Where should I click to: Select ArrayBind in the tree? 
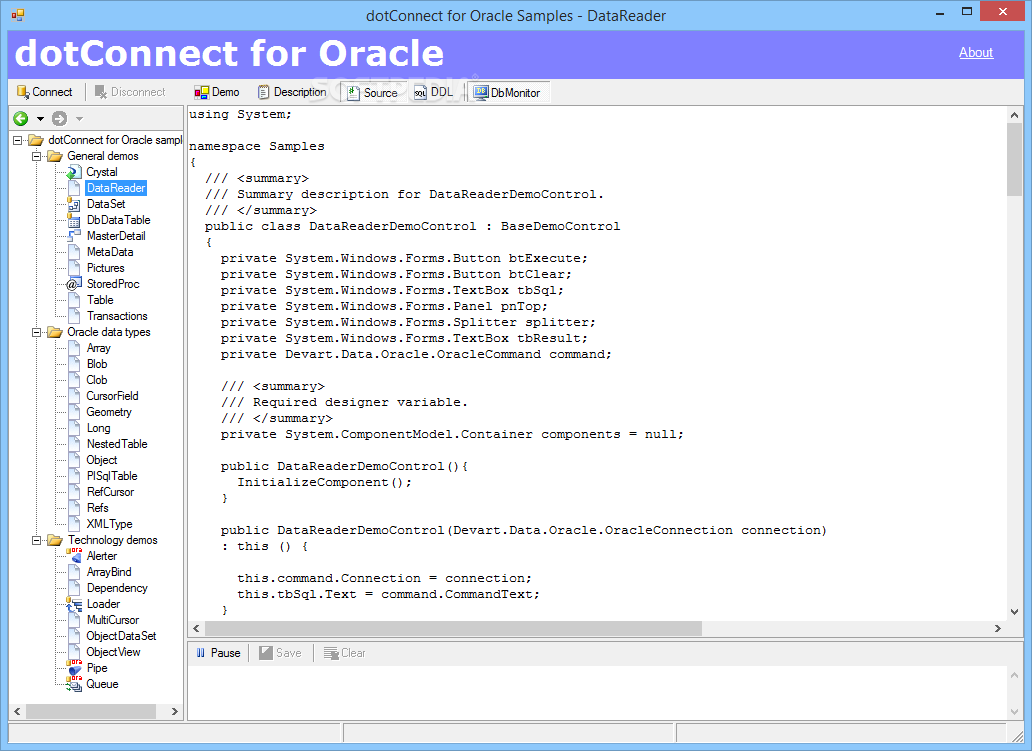pos(109,572)
